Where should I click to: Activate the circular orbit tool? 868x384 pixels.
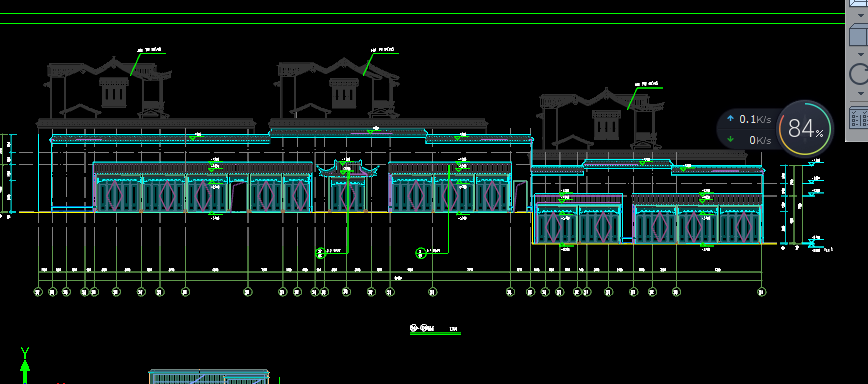pyautogui.click(x=860, y=75)
